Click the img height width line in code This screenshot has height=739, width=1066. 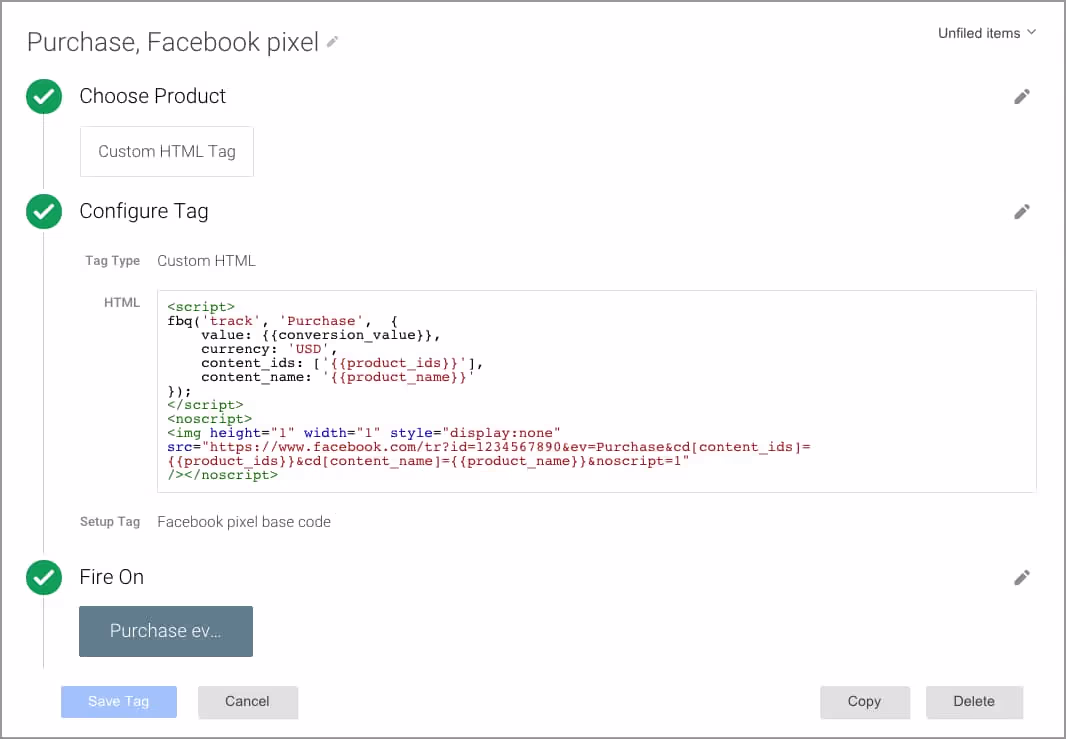tap(364, 433)
